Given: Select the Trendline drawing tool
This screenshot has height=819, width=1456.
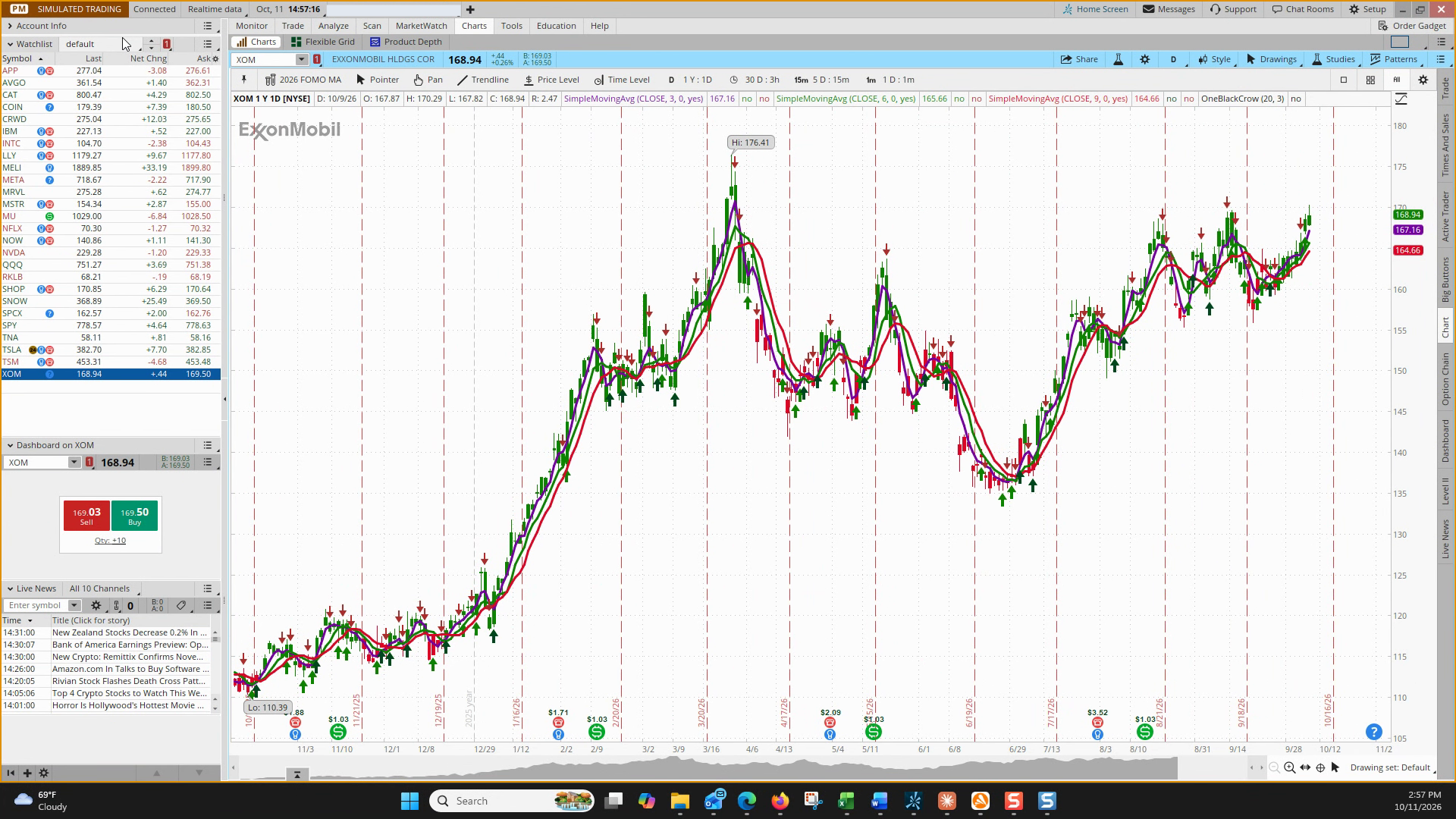Looking at the screenshot, I should 483,80.
